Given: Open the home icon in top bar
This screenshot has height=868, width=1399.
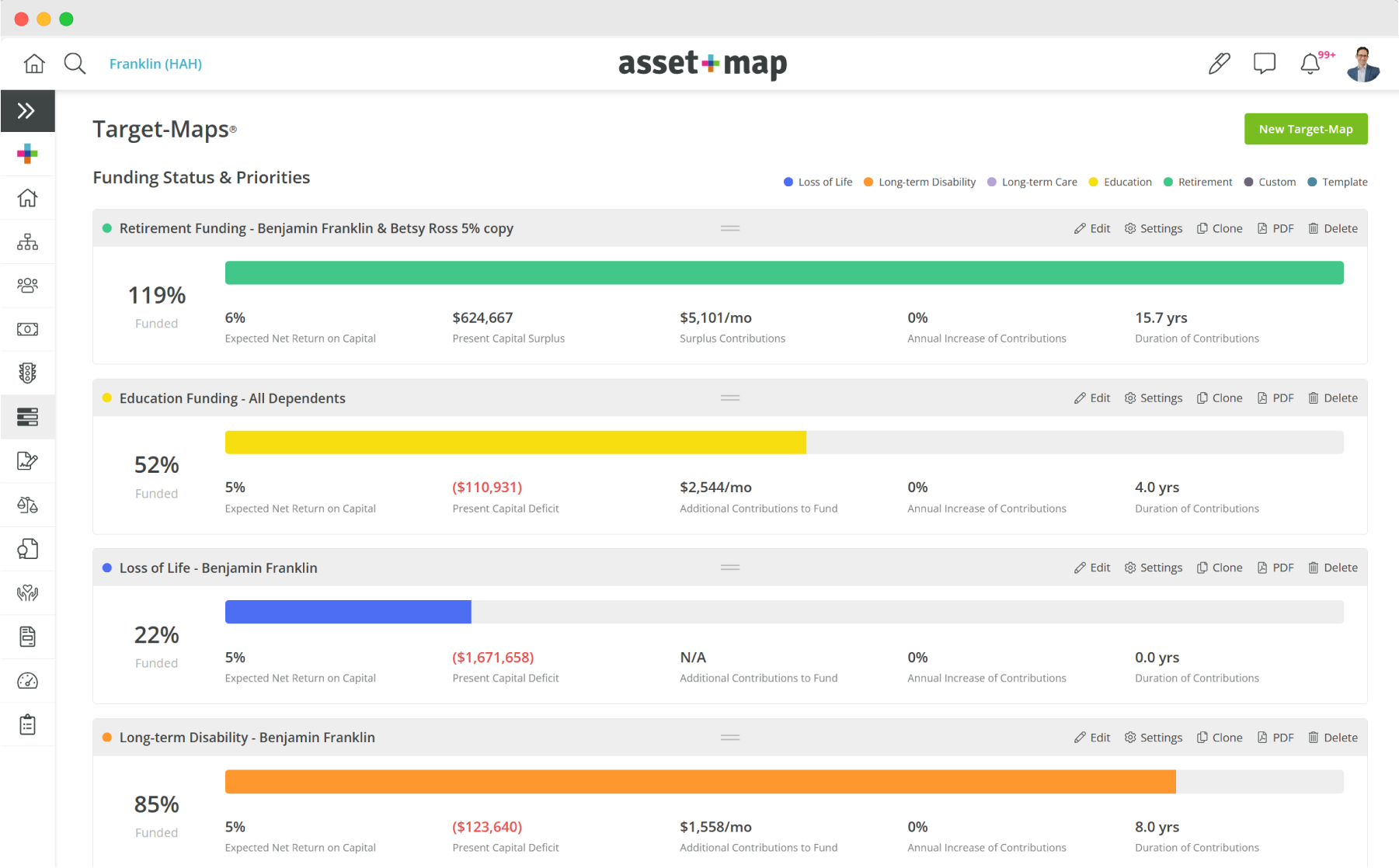Looking at the screenshot, I should pos(34,64).
